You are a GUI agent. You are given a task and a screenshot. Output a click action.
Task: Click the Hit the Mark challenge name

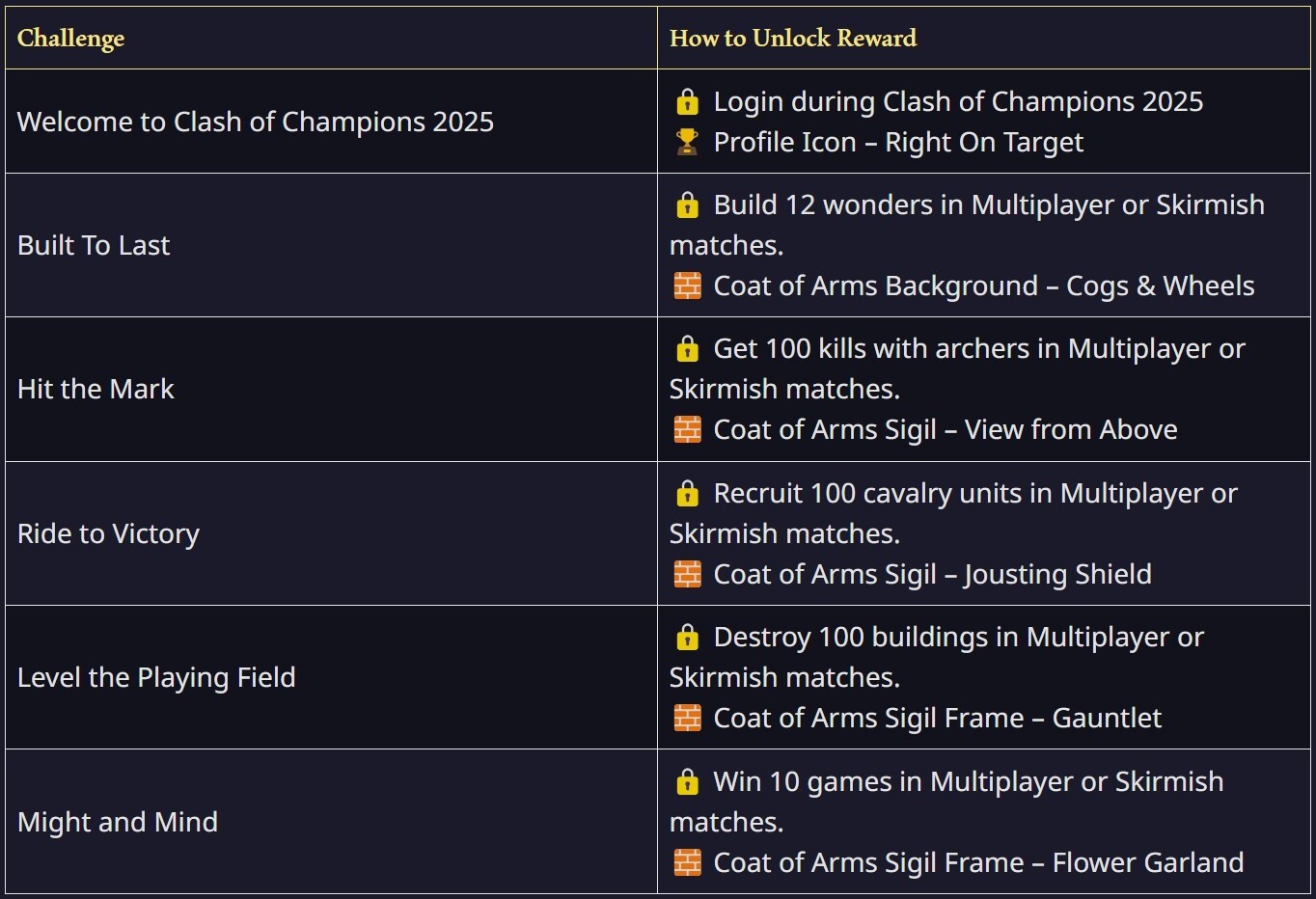[x=96, y=389]
